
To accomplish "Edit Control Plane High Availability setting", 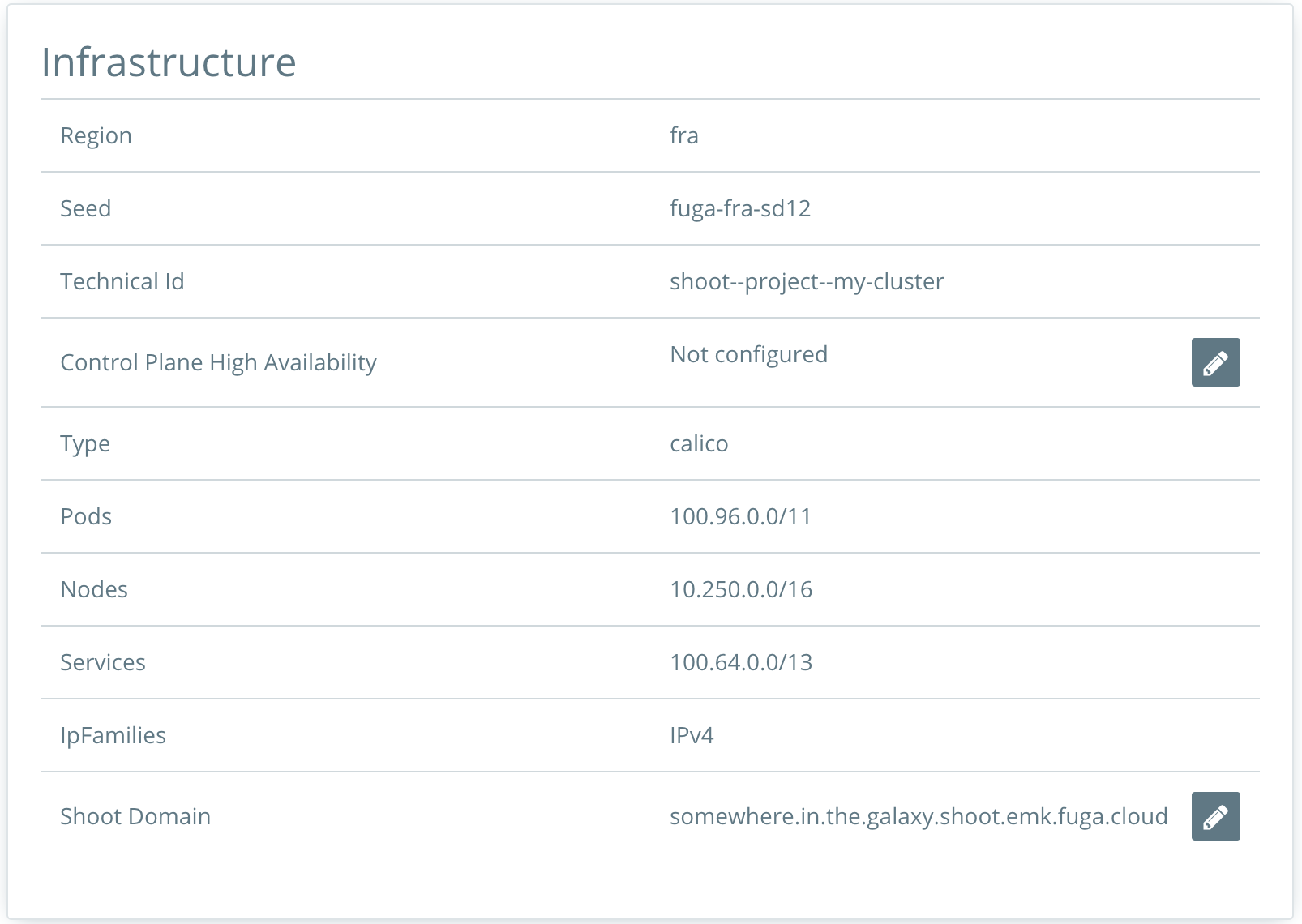I will click(x=1215, y=362).
